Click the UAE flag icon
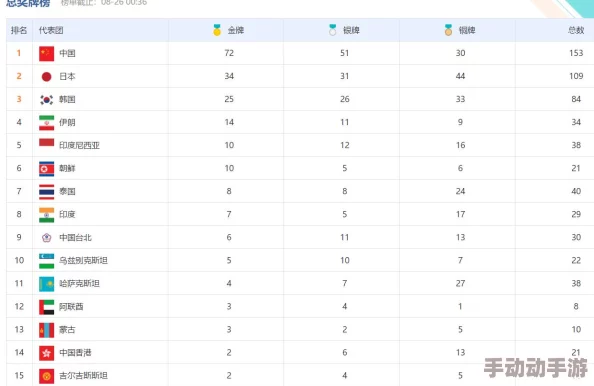The height and width of the screenshot is (386, 594). coord(47,307)
